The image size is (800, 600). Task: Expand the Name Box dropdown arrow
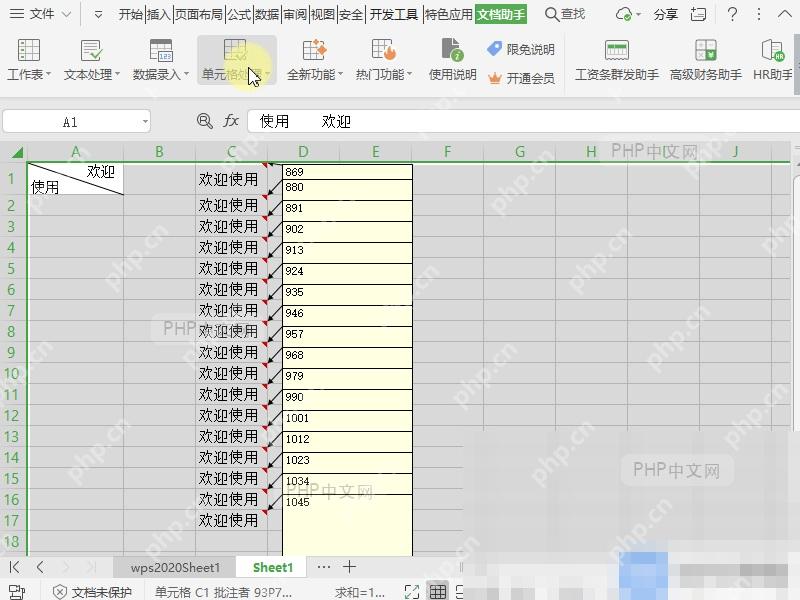click(x=145, y=122)
